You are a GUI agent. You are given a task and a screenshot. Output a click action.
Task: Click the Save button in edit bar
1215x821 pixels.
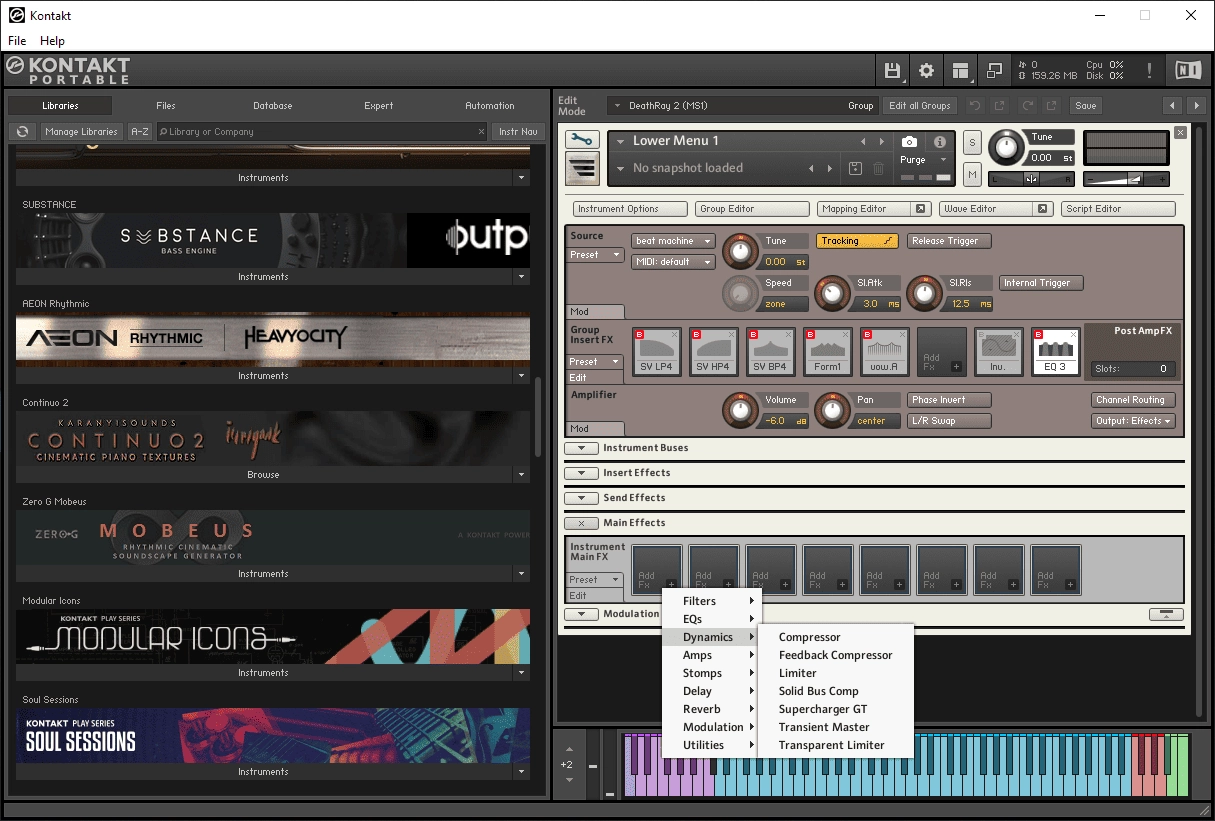[1086, 105]
